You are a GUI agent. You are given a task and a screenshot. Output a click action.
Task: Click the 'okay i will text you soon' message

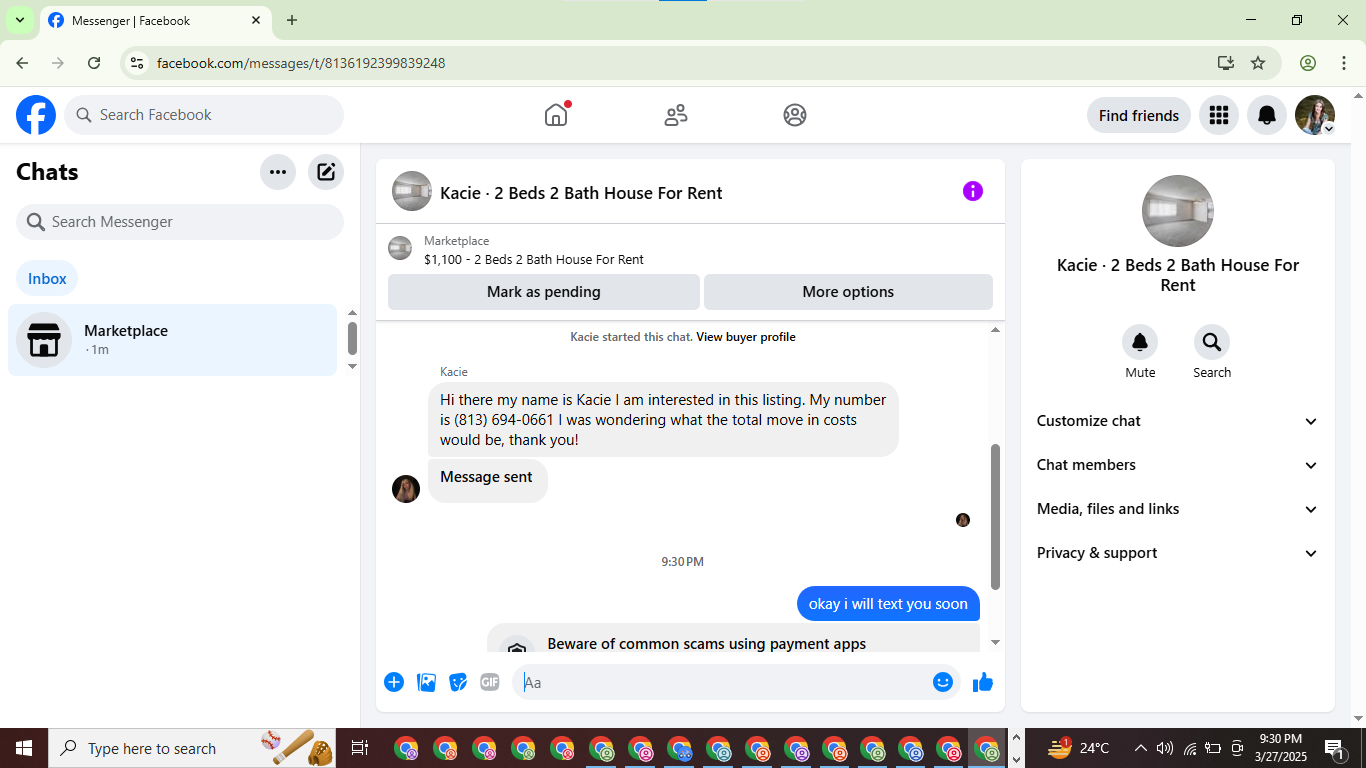(888, 604)
